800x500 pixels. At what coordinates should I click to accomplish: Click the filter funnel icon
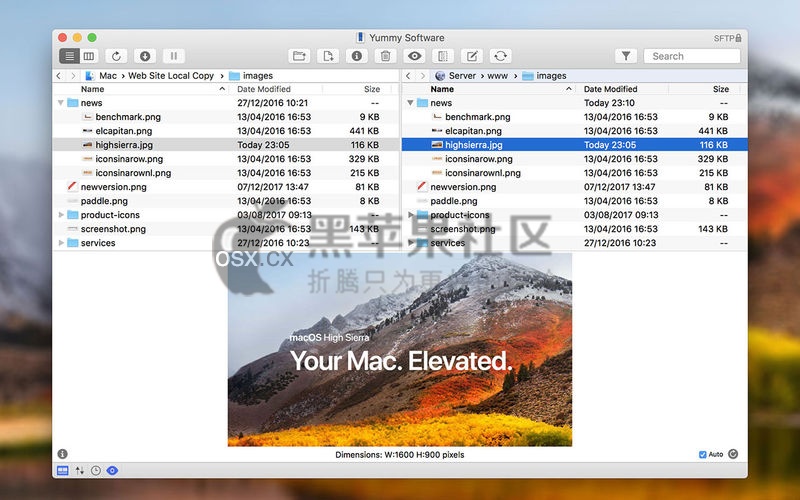point(626,56)
